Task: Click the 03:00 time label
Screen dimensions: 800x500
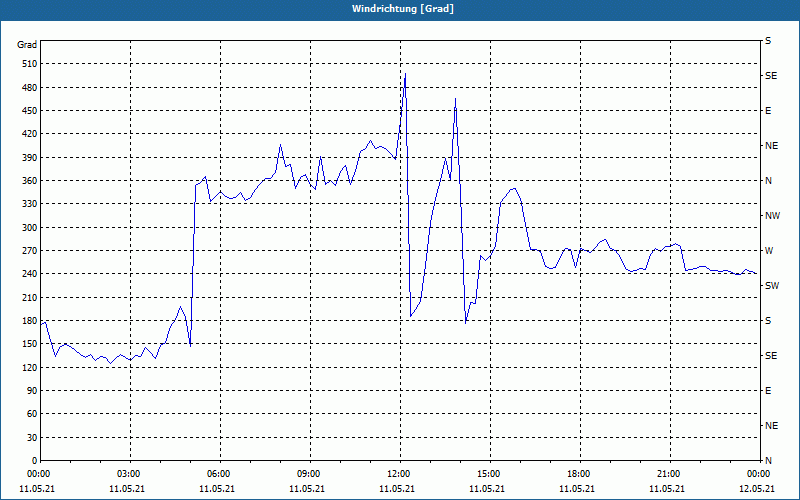Action: tap(128, 474)
